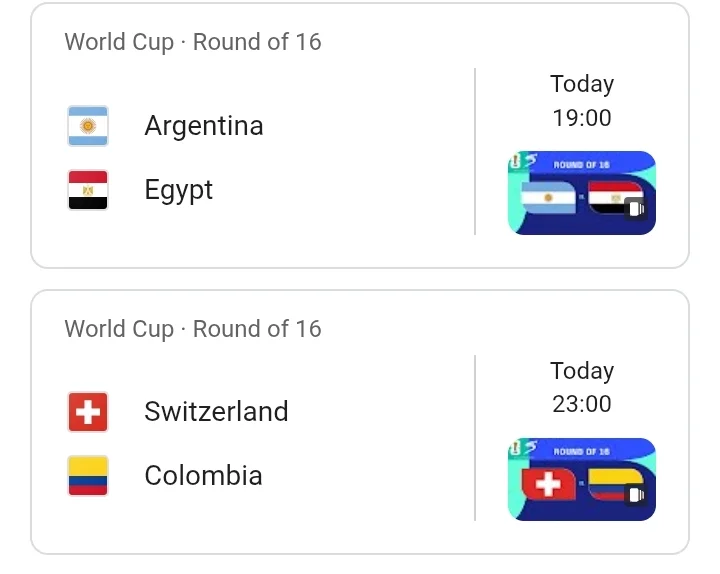
Task: Click video badge on Argentina–Egypt thumbnail
Action: (636, 209)
